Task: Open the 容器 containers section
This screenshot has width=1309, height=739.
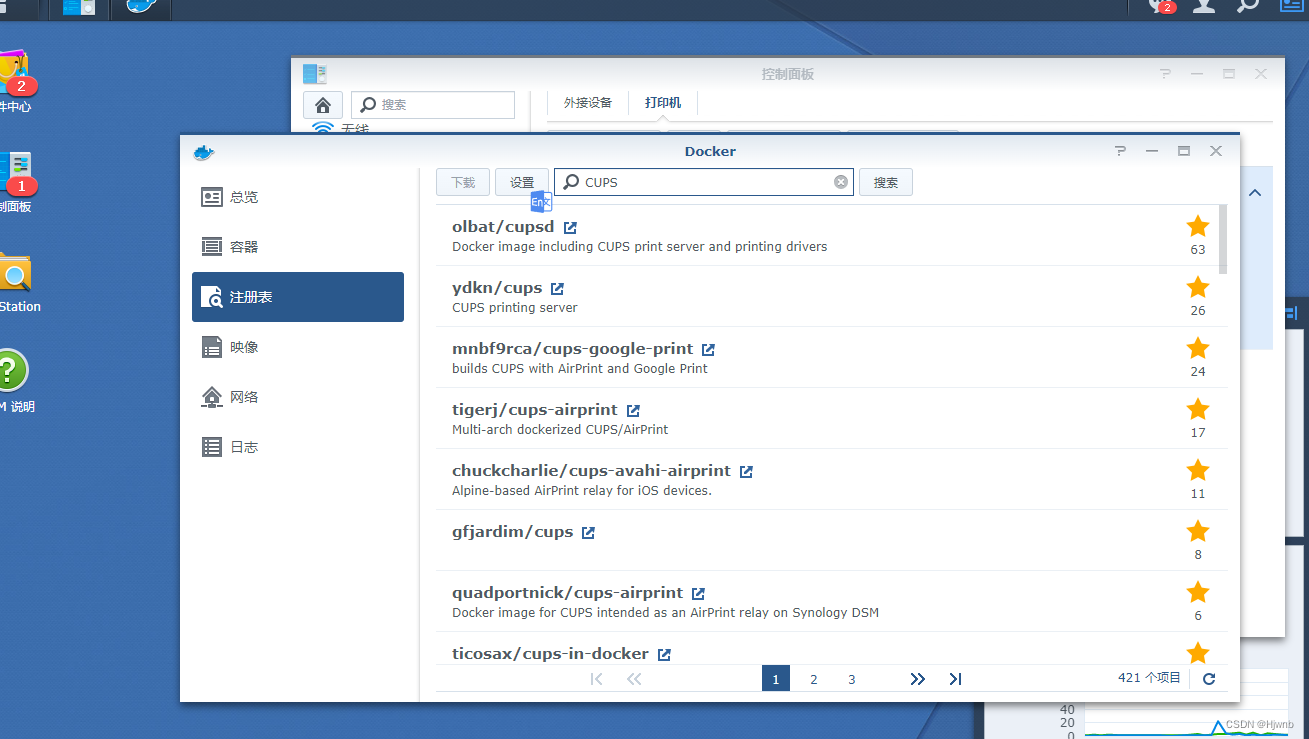Action: pos(298,247)
